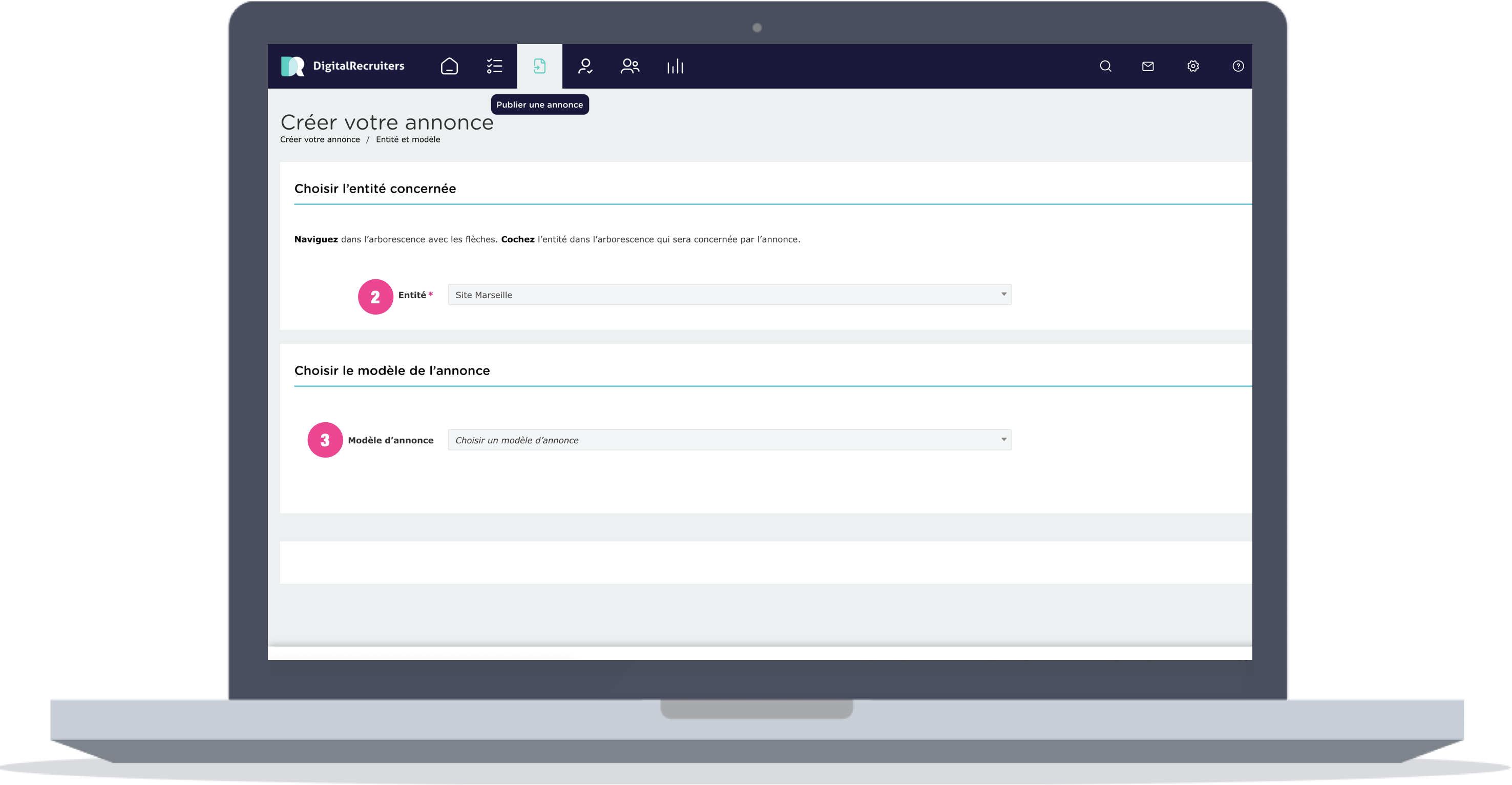The image size is (1512, 785).
Task: Click the Entité et modèle breadcrumb
Action: tap(408, 139)
